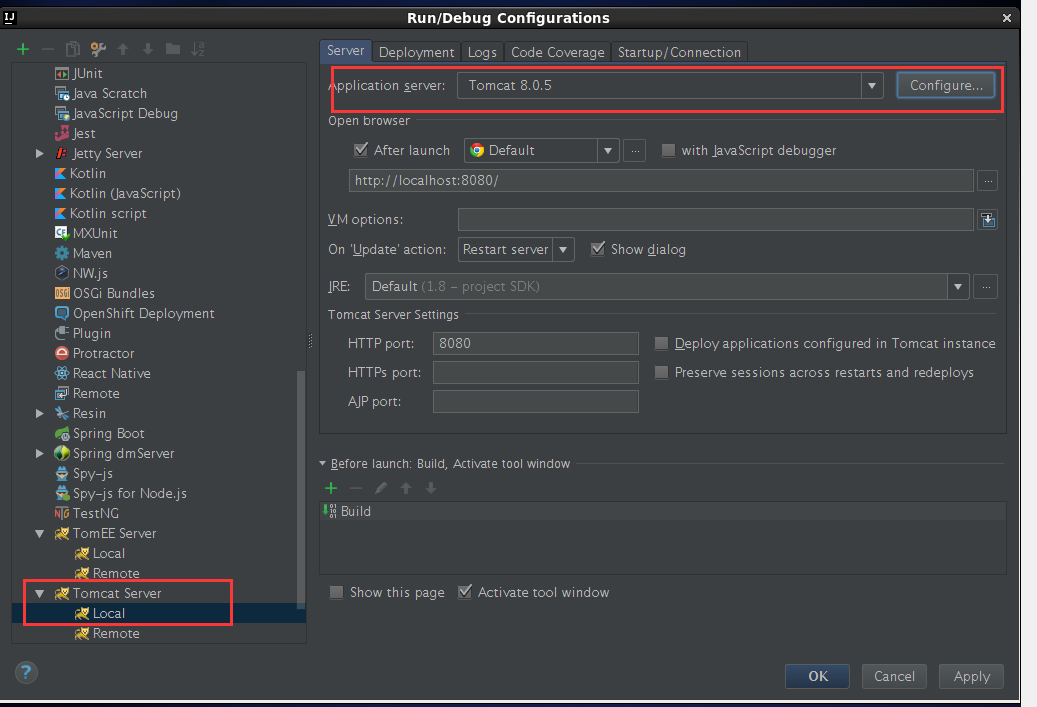Image resolution: width=1037 pixels, height=707 pixels.
Task: Move before-launch task down
Action: coord(431,488)
